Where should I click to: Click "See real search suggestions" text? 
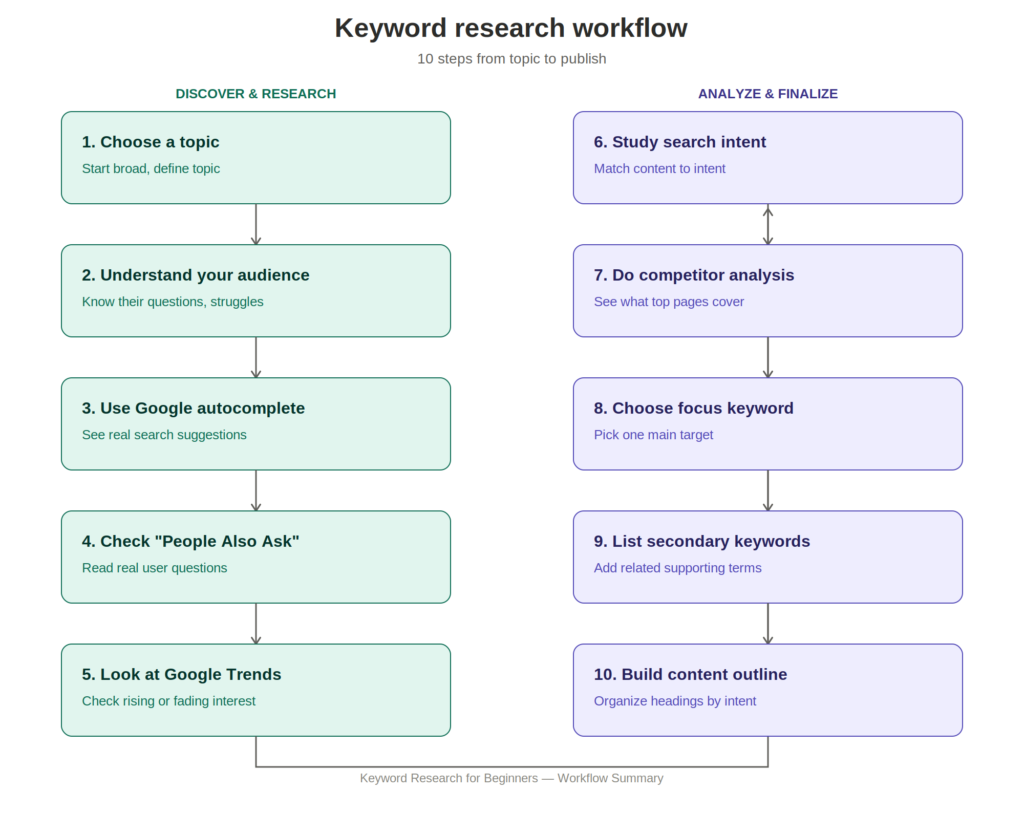(x=164, y=435)
